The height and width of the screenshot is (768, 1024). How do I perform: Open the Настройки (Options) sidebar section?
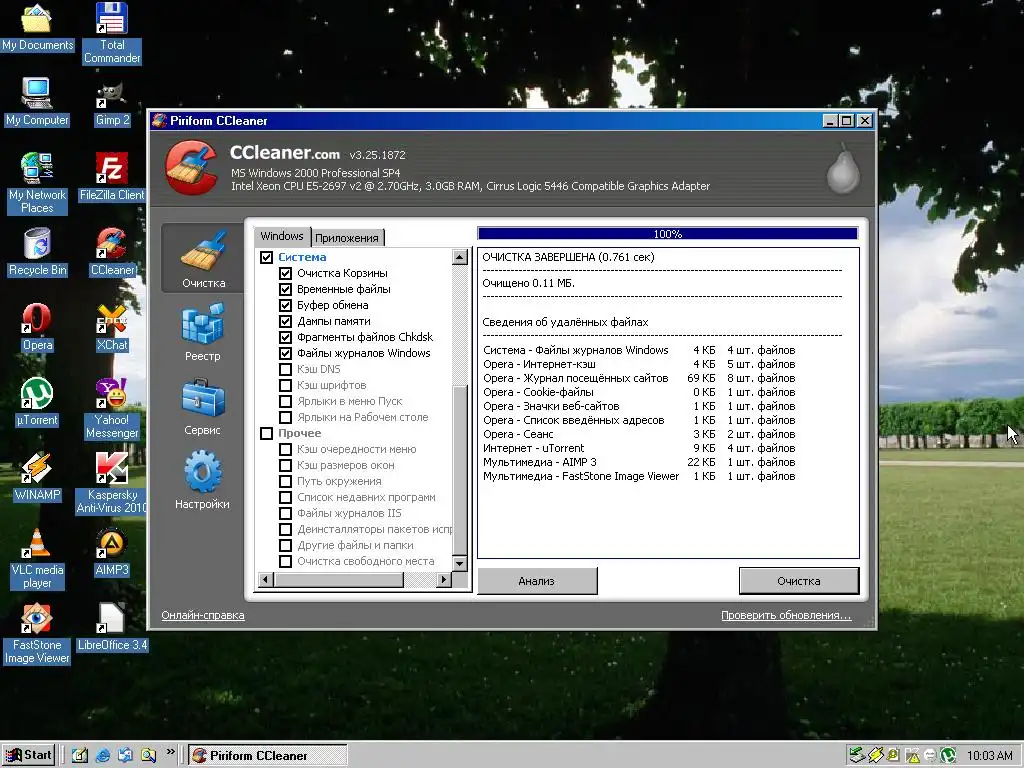[x=202, y=480]
